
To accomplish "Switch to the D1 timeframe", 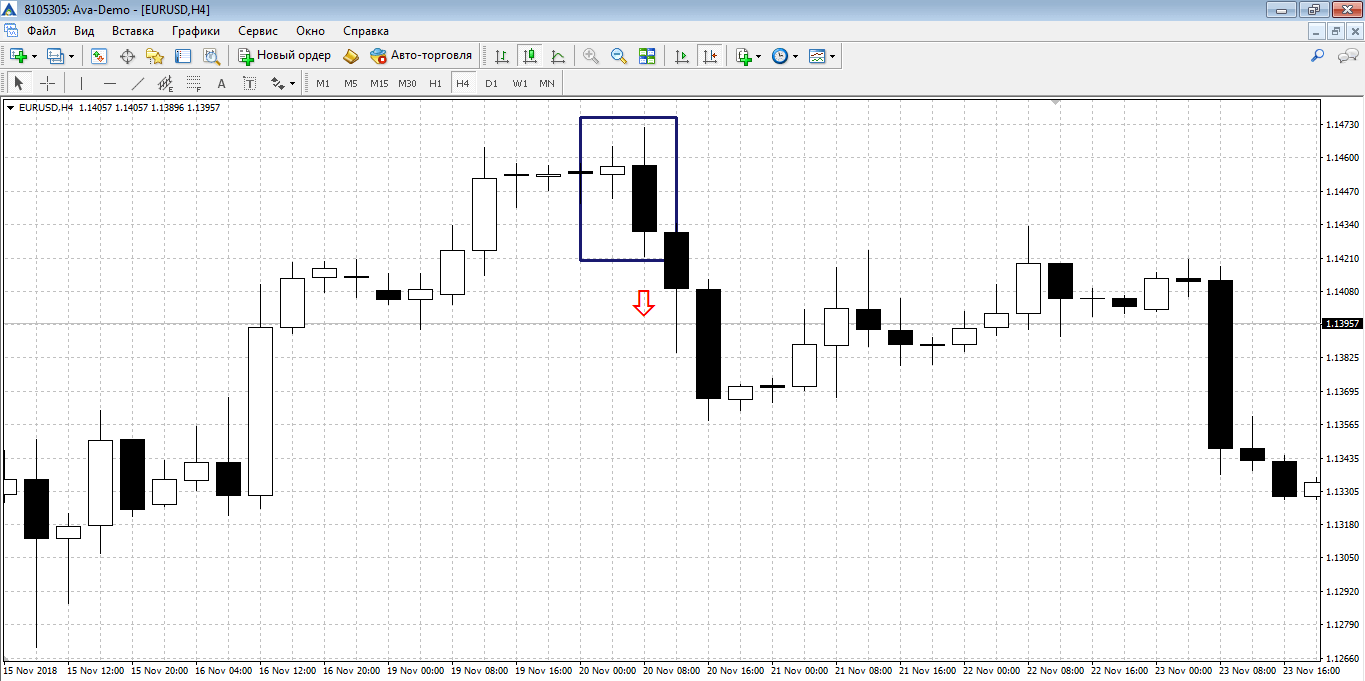I will coord(491,83).
